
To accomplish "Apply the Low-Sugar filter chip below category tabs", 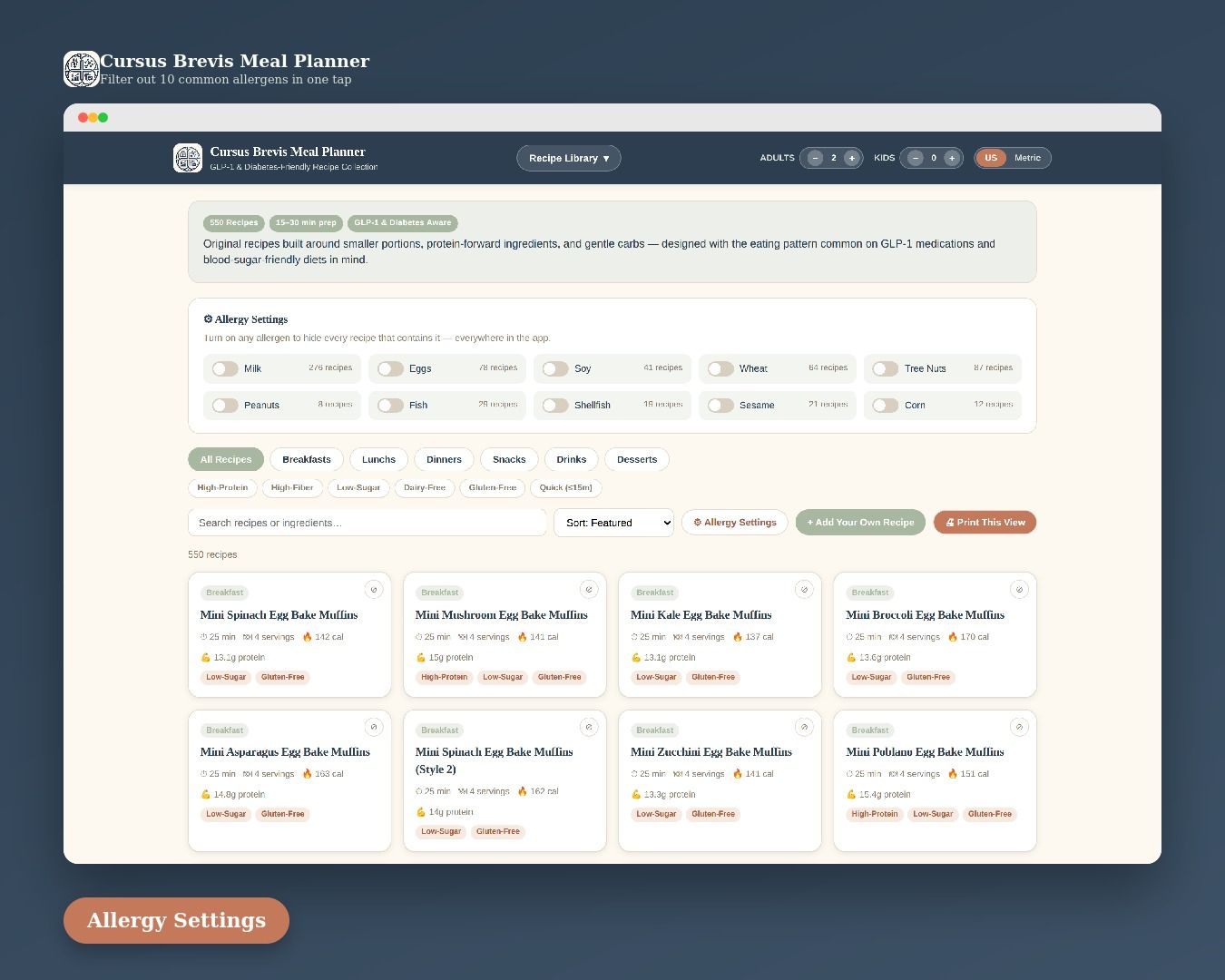I will pos(358,488).
